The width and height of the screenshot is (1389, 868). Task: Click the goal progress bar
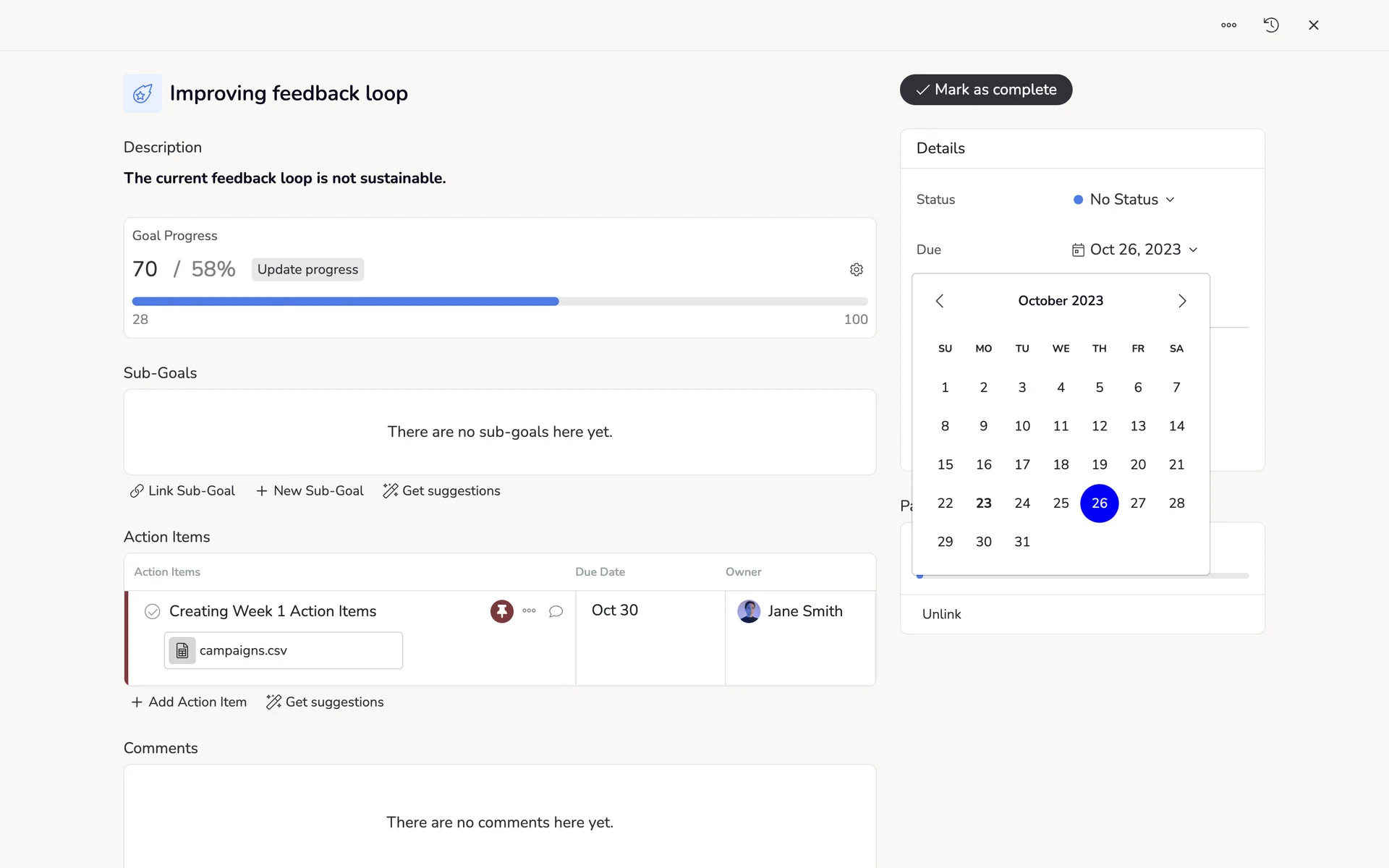click(x=499, y=302)
